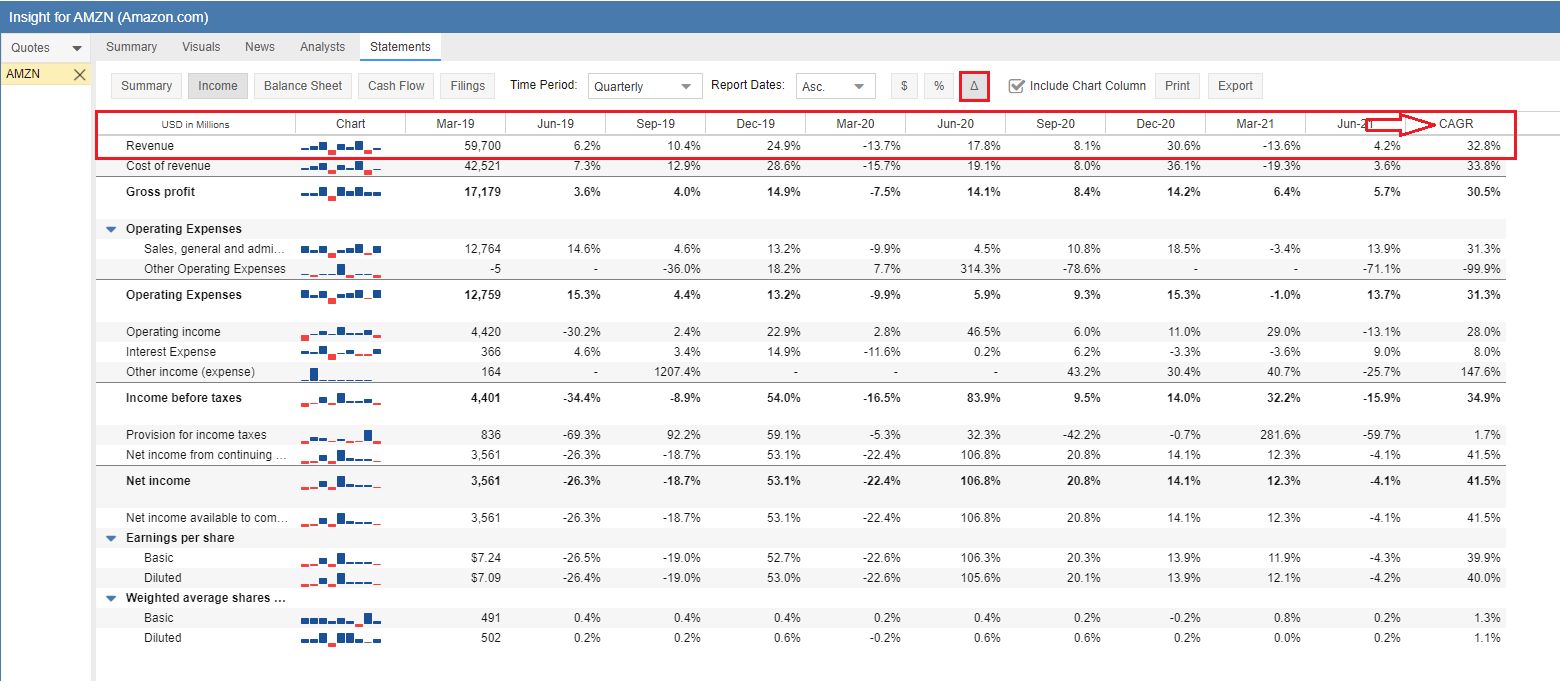Go to the Analysts tab
The image size is (1560, 681).
point(322,47)
